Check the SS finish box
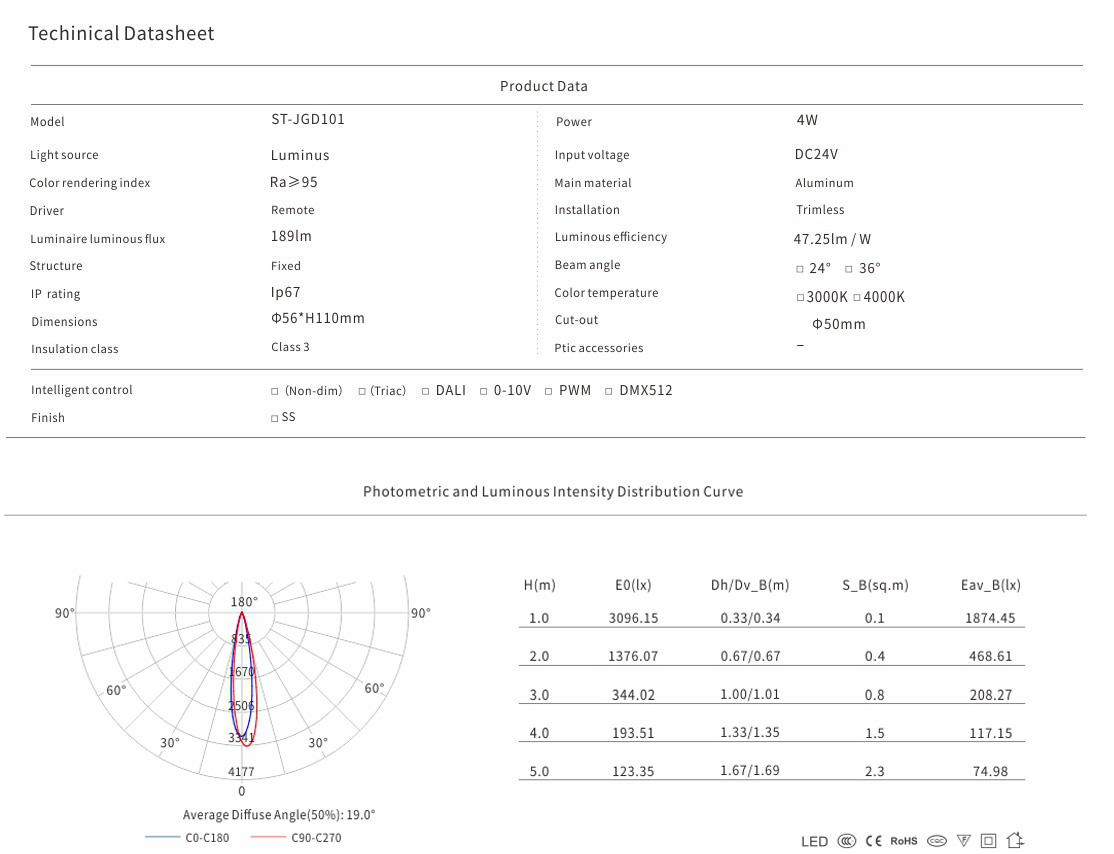Image resolution: width=1114 pixels, height=854 pixels. (x=275, y=418)
